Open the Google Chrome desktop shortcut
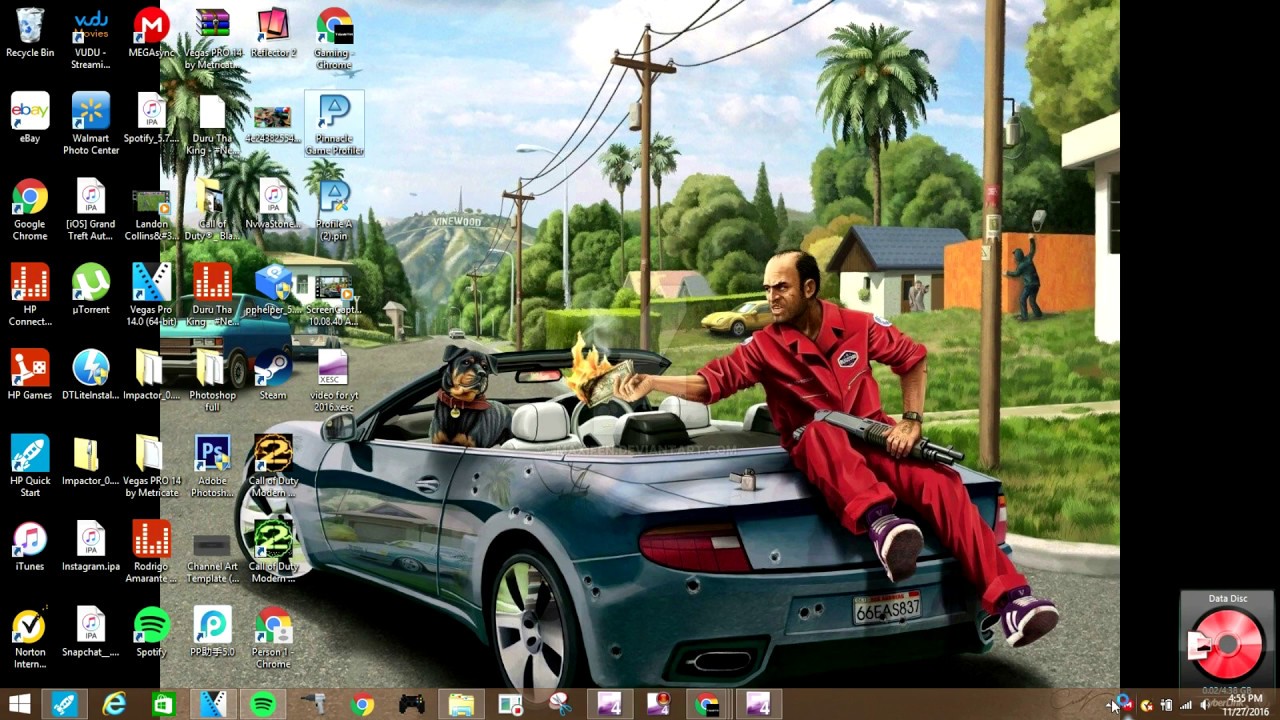Viewport: 1280px width, 720px height. point(30,211)
